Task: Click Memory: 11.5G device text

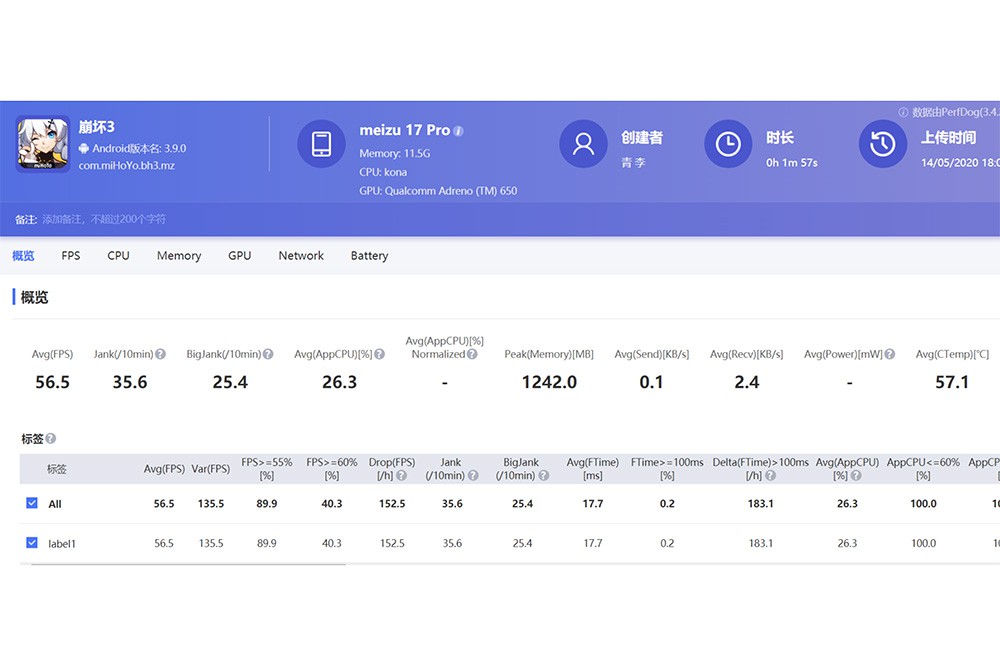Action: click(395, 154)
